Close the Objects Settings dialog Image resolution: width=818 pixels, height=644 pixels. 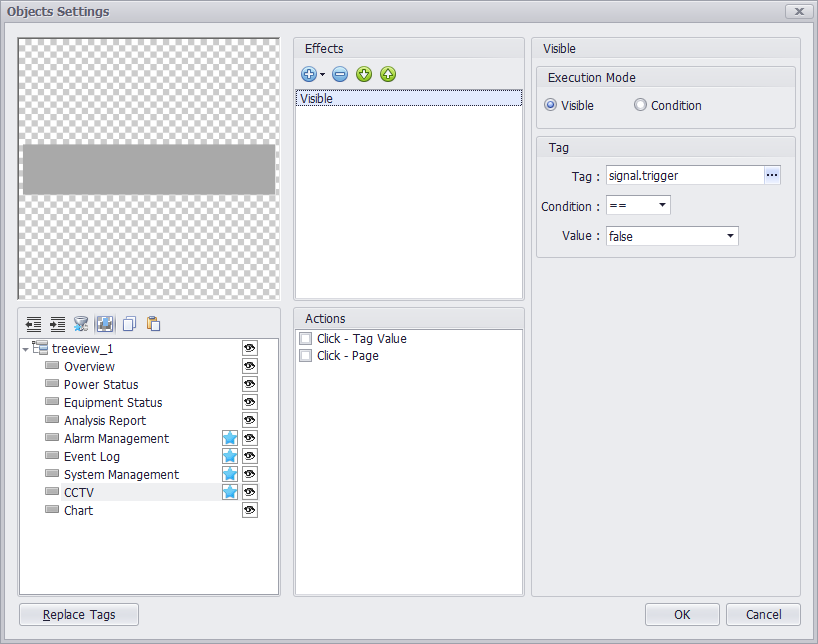(x=799, y=11)
